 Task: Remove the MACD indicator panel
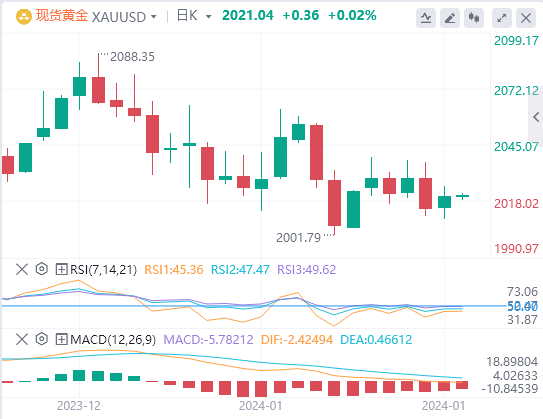tap(22, 339)
